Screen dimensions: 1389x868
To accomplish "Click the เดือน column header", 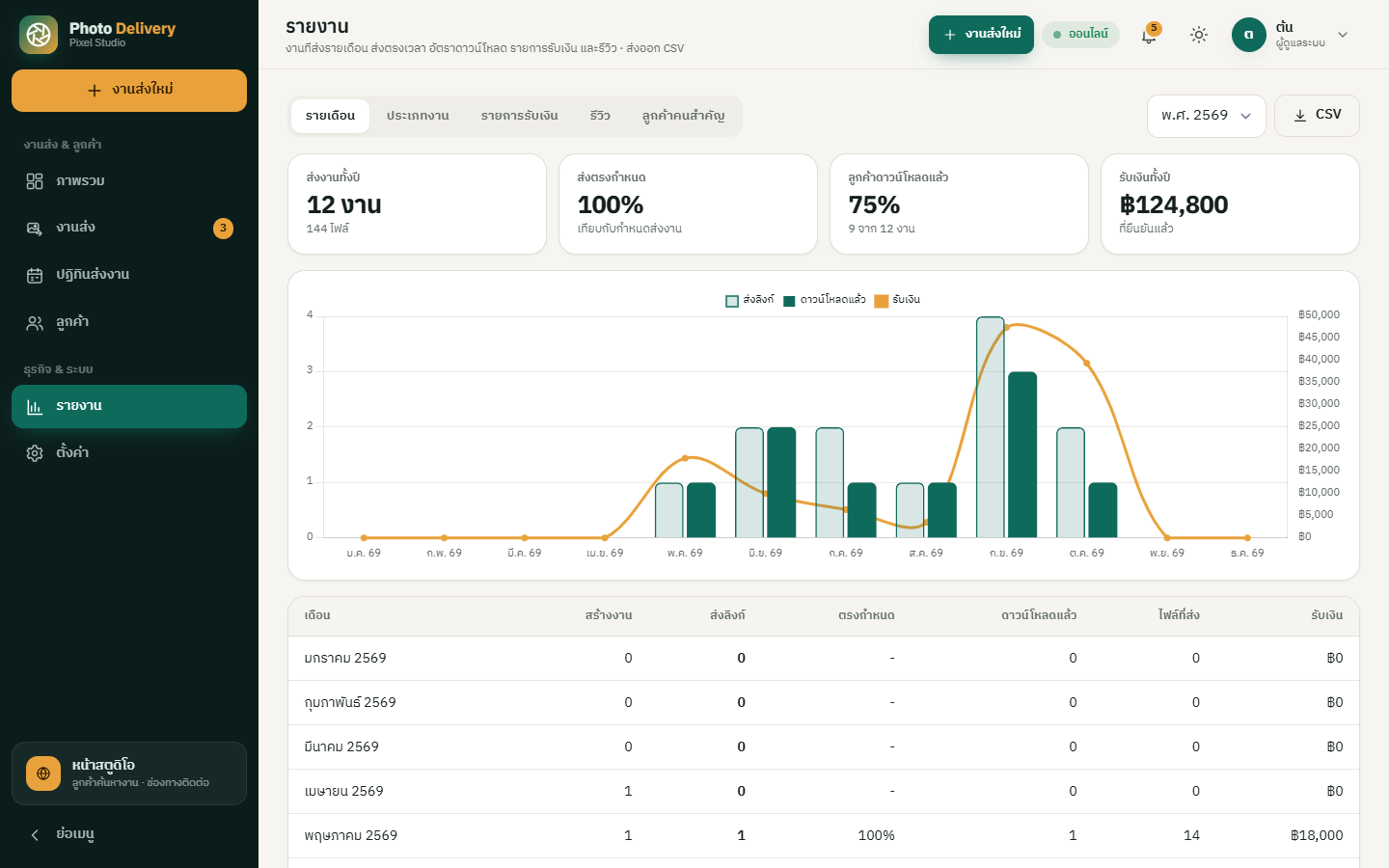I will pos(317,615).
